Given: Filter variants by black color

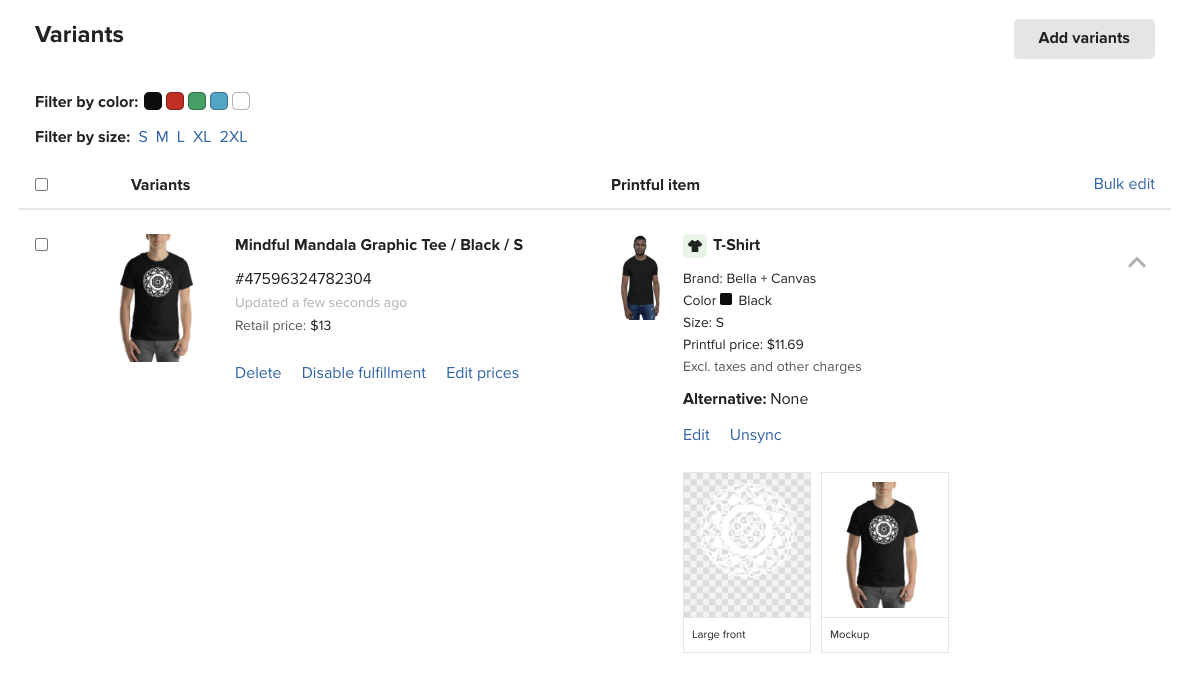Looking at the screenshot, I should coord(153,101).
